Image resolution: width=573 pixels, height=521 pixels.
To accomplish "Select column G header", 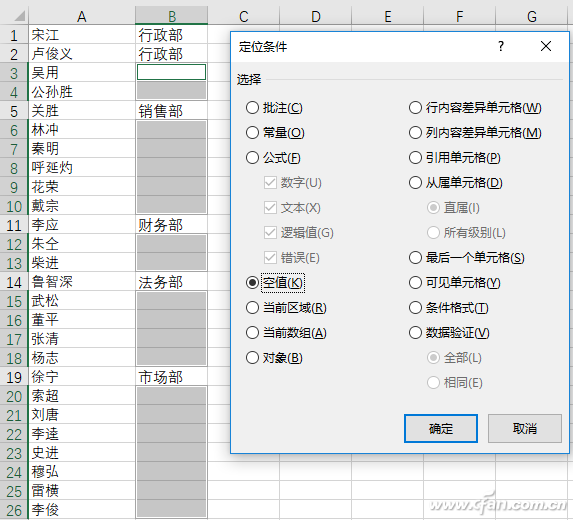I will point(532,16).
